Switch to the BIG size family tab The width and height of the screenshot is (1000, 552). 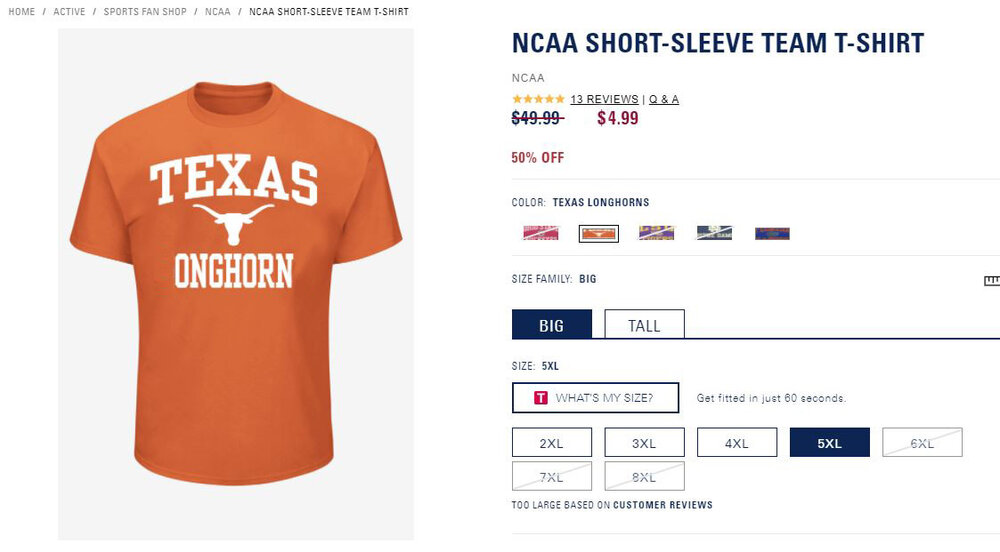551,325
